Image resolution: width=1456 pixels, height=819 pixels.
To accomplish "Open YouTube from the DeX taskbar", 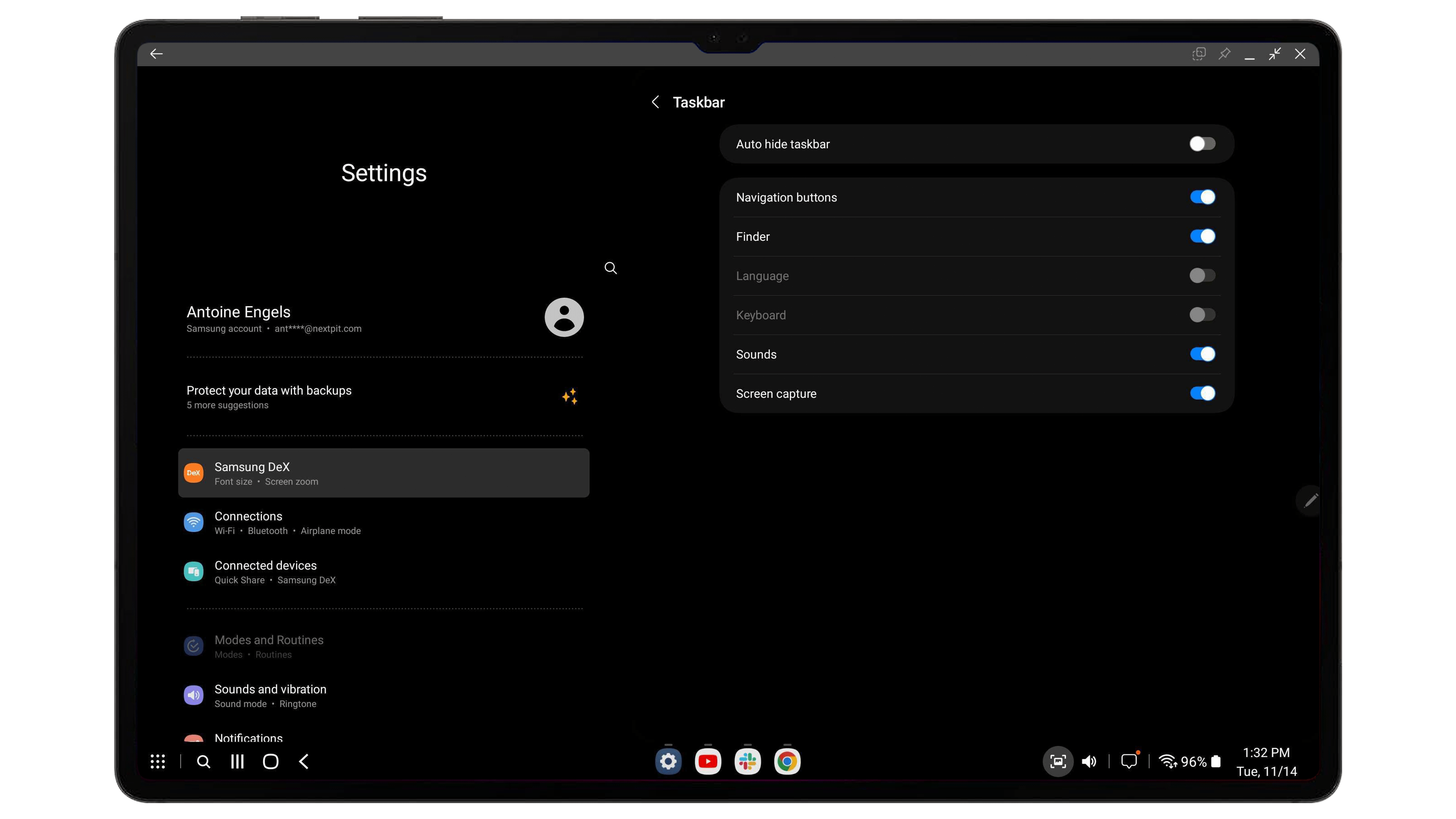I will (708, 761).
